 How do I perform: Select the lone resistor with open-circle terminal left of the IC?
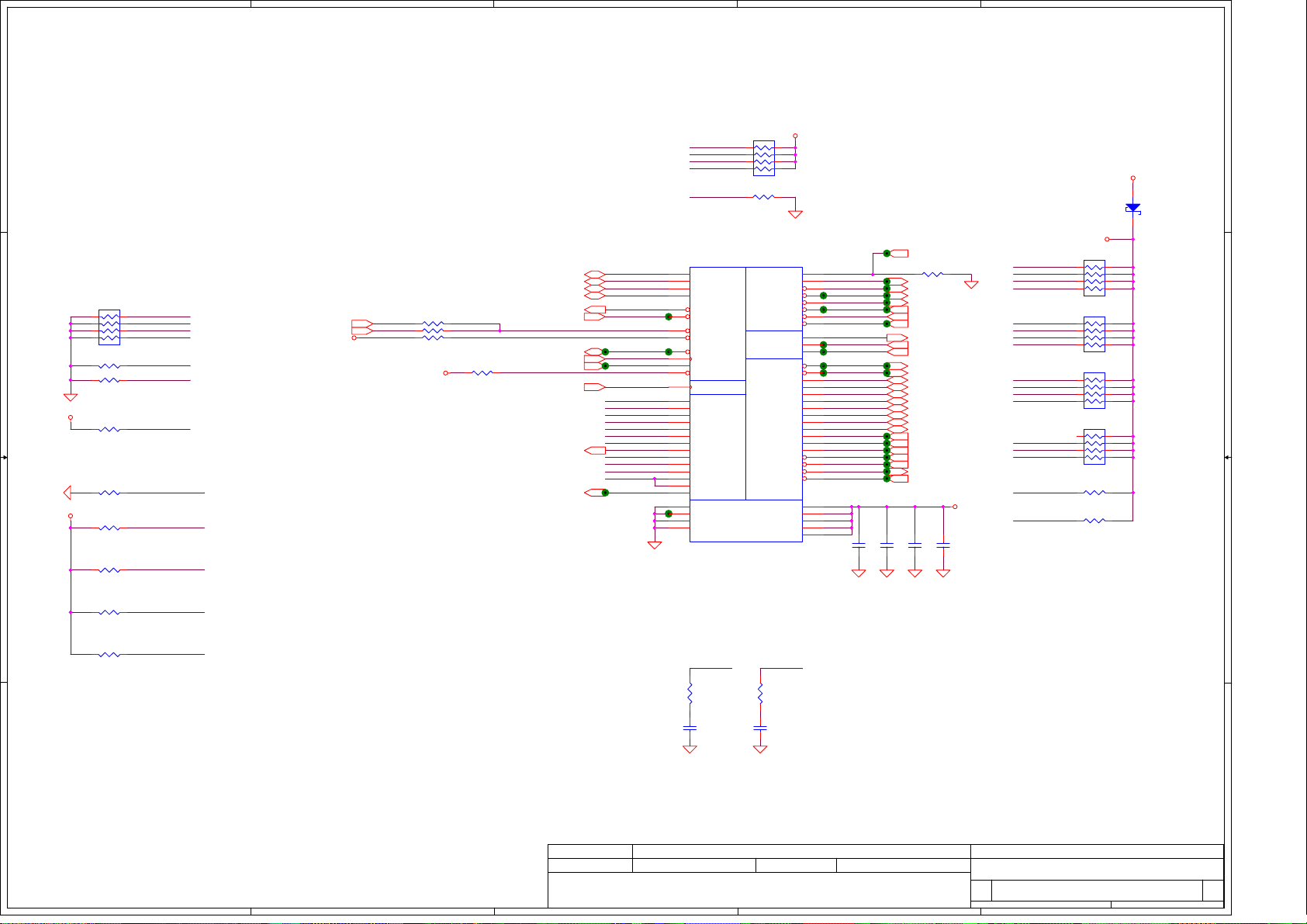[482, 373]
